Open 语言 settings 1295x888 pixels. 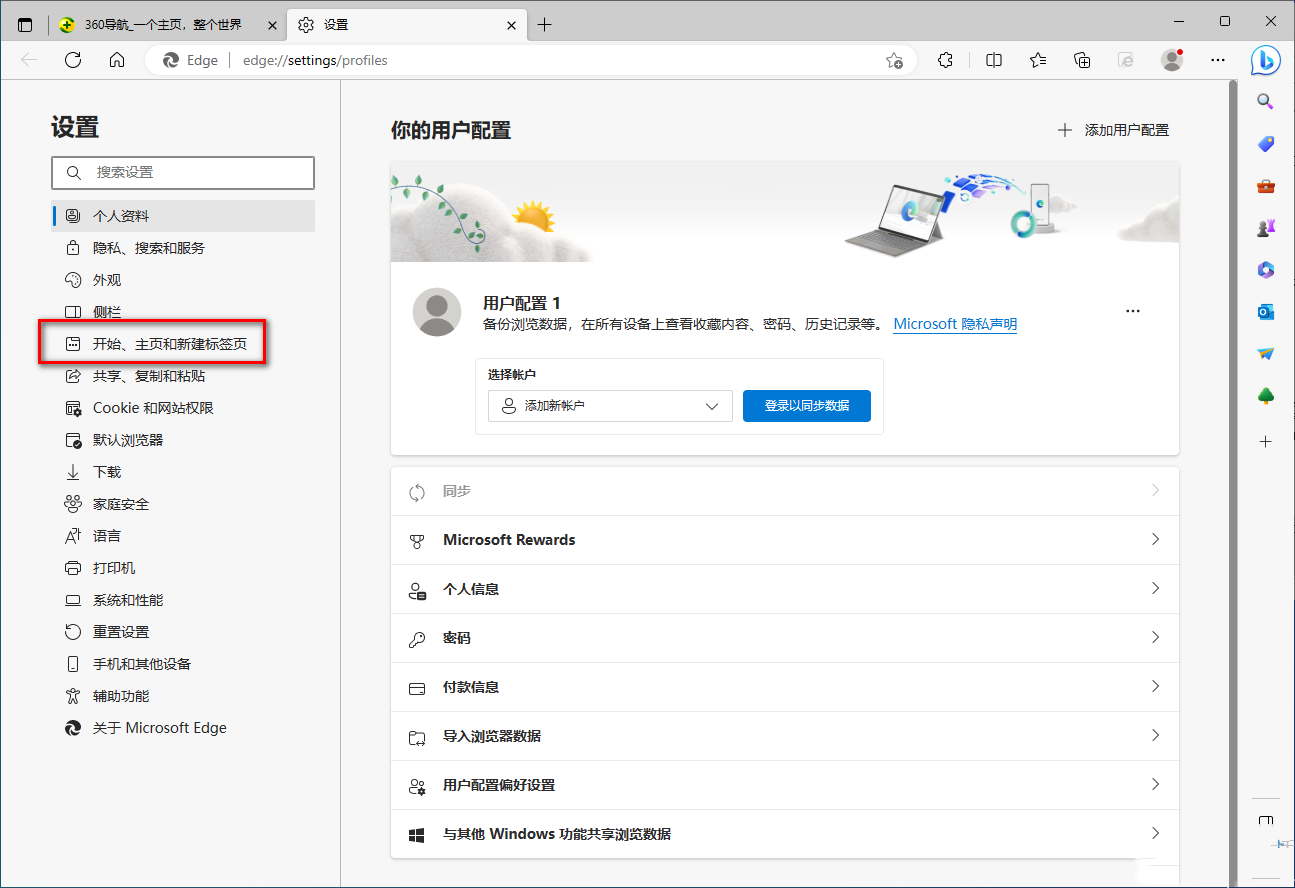pyautogui.click(x=183, y=536)
